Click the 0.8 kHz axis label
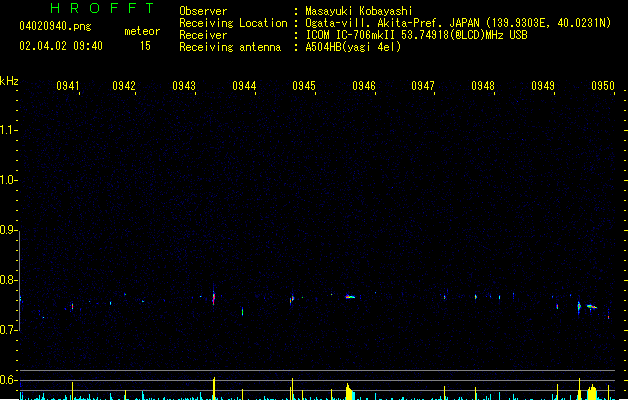This screenshot has height=400, width=629. 7,280
